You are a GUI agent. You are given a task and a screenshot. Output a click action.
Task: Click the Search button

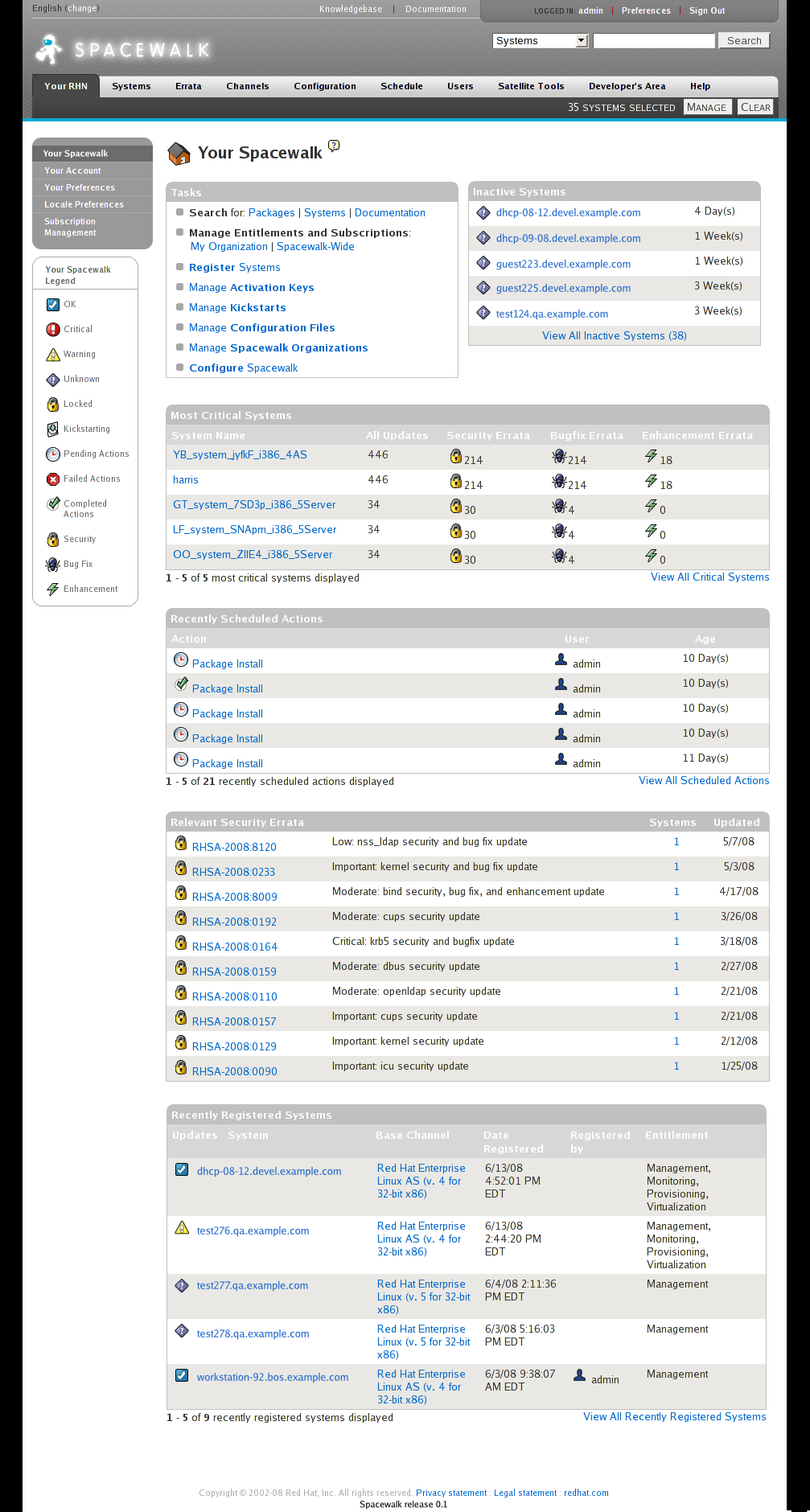(744, 41)
